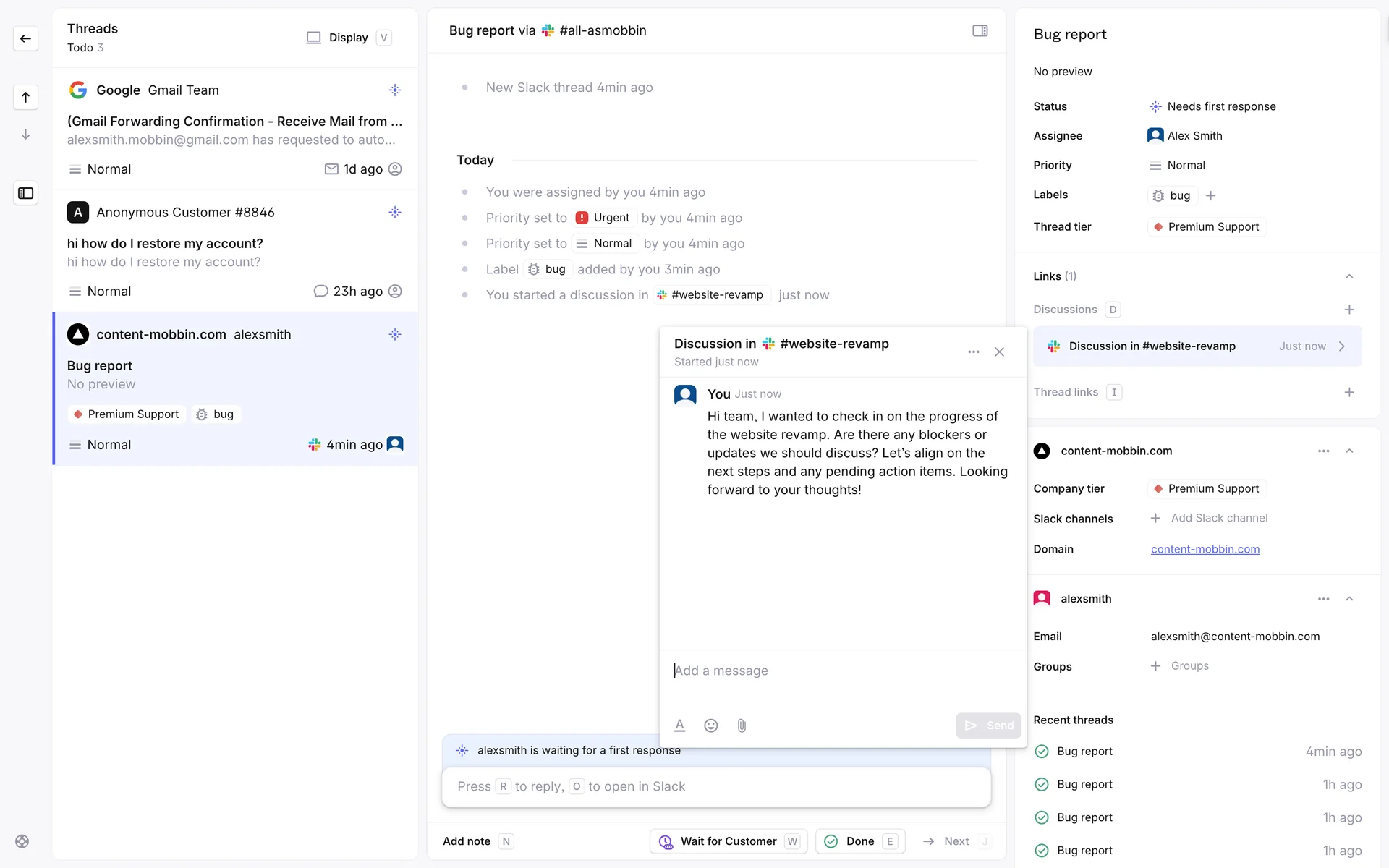Toggle the left sidebar panel icon

[x=25, y=193]
